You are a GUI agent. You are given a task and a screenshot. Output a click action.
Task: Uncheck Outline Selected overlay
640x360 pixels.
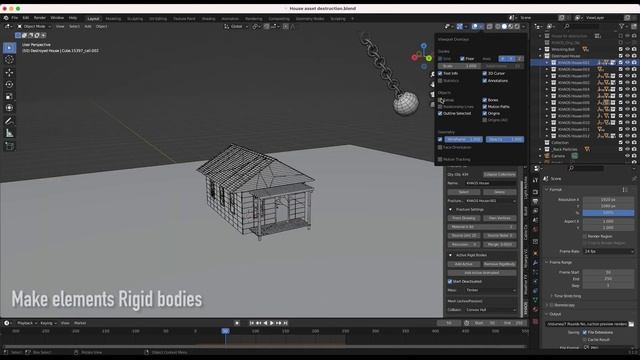pos(440,113)
